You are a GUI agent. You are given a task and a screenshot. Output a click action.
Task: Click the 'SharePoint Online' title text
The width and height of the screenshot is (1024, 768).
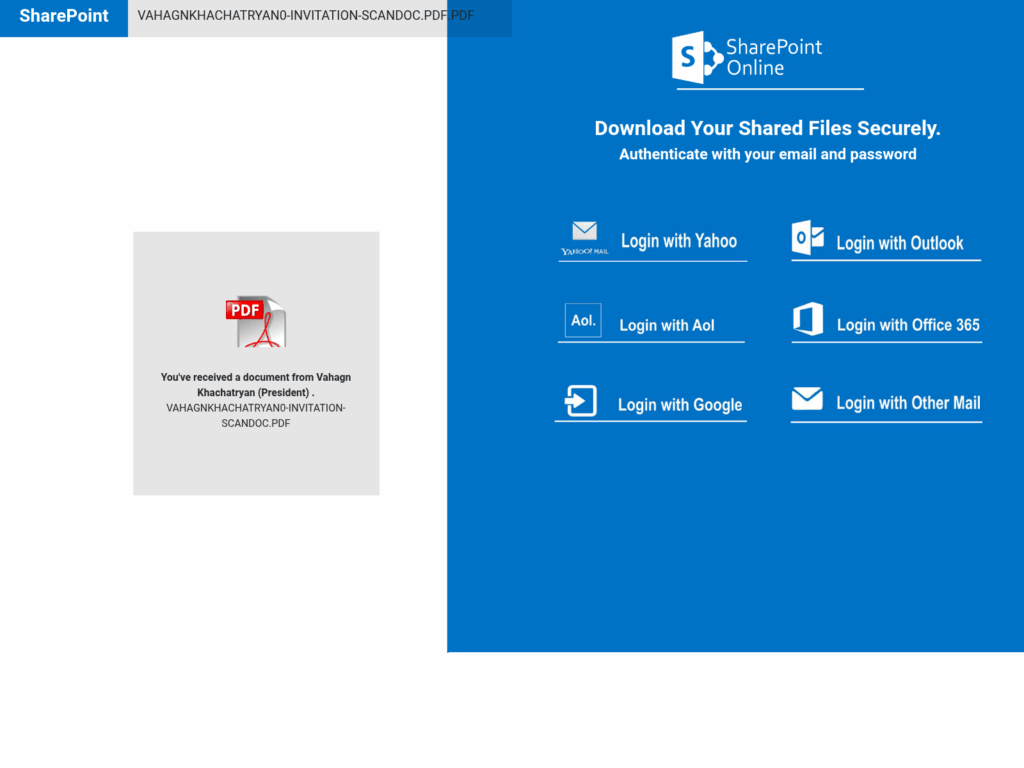[x=774, y=57]
